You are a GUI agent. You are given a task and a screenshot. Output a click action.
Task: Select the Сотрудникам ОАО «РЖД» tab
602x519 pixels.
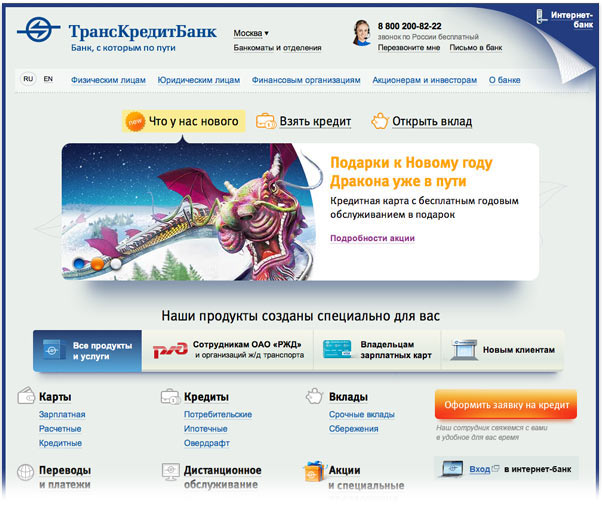click(x=228, y=350)
